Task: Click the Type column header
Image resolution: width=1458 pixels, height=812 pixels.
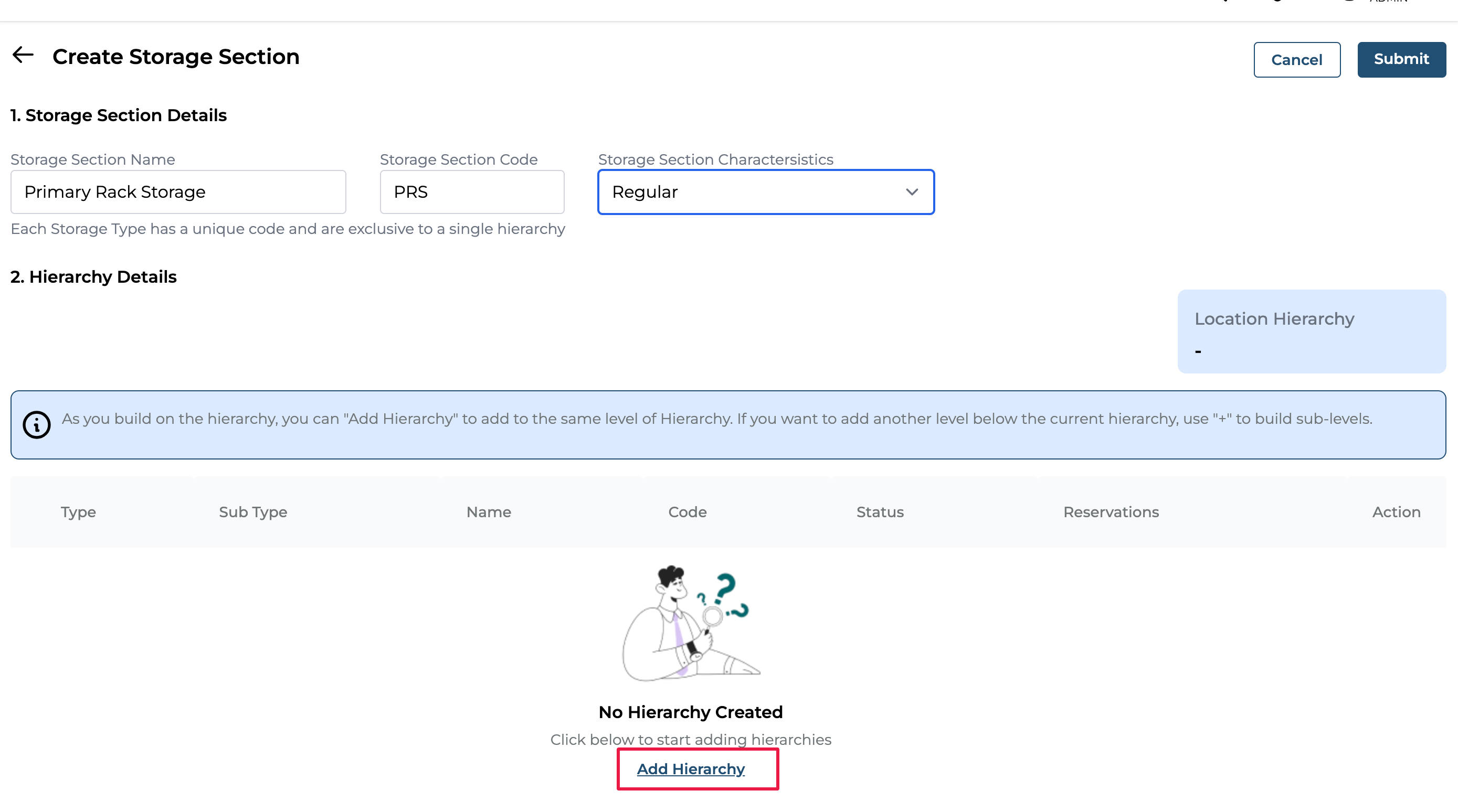Action: pyautogui.click(x=78, y=511)
